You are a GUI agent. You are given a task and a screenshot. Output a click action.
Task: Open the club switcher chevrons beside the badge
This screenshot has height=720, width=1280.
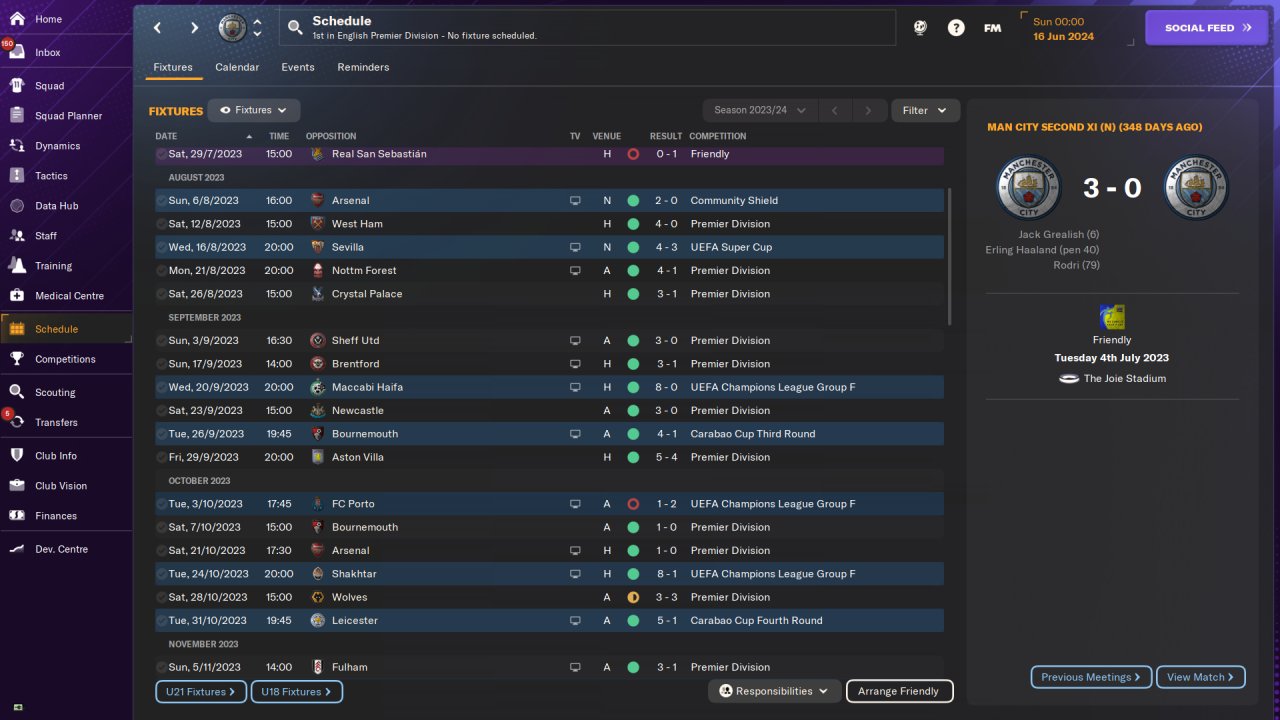coord(257,28)
